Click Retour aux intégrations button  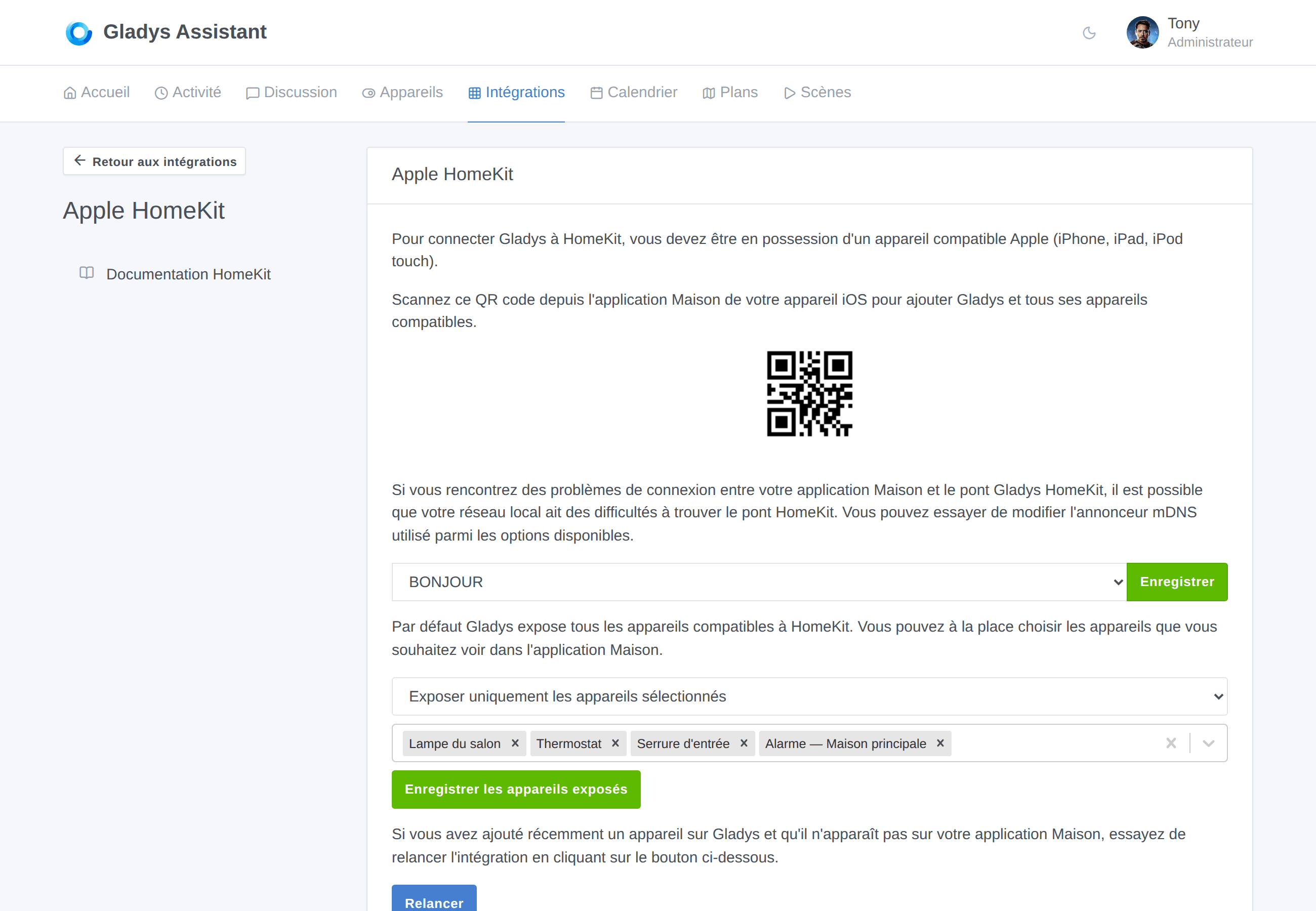154,161
